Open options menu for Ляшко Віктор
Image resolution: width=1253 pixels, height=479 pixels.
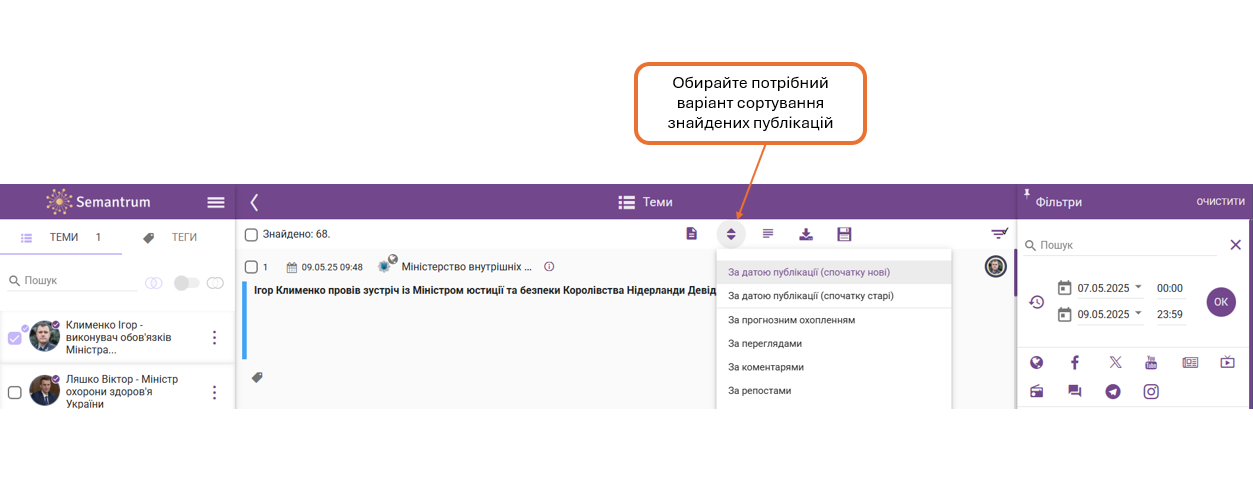click(213, 392)
